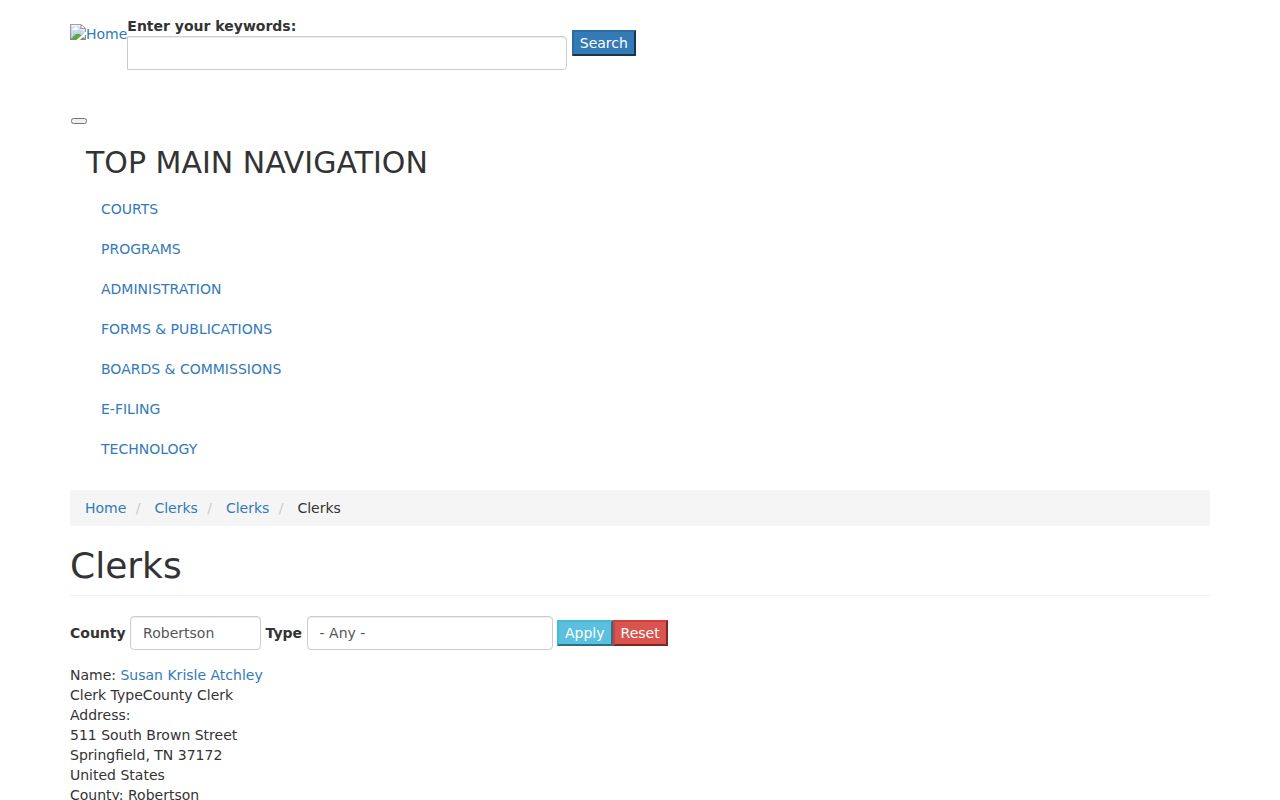
Task: Click the United States address line
Action: (x=117, y=775)
